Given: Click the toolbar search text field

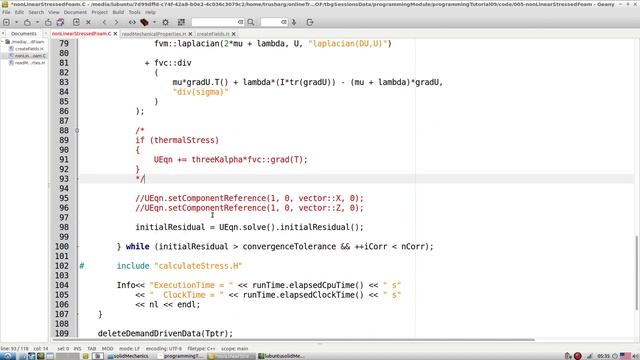Looking at the screenshot, I should pyautogui.click(x=214, y=22).
